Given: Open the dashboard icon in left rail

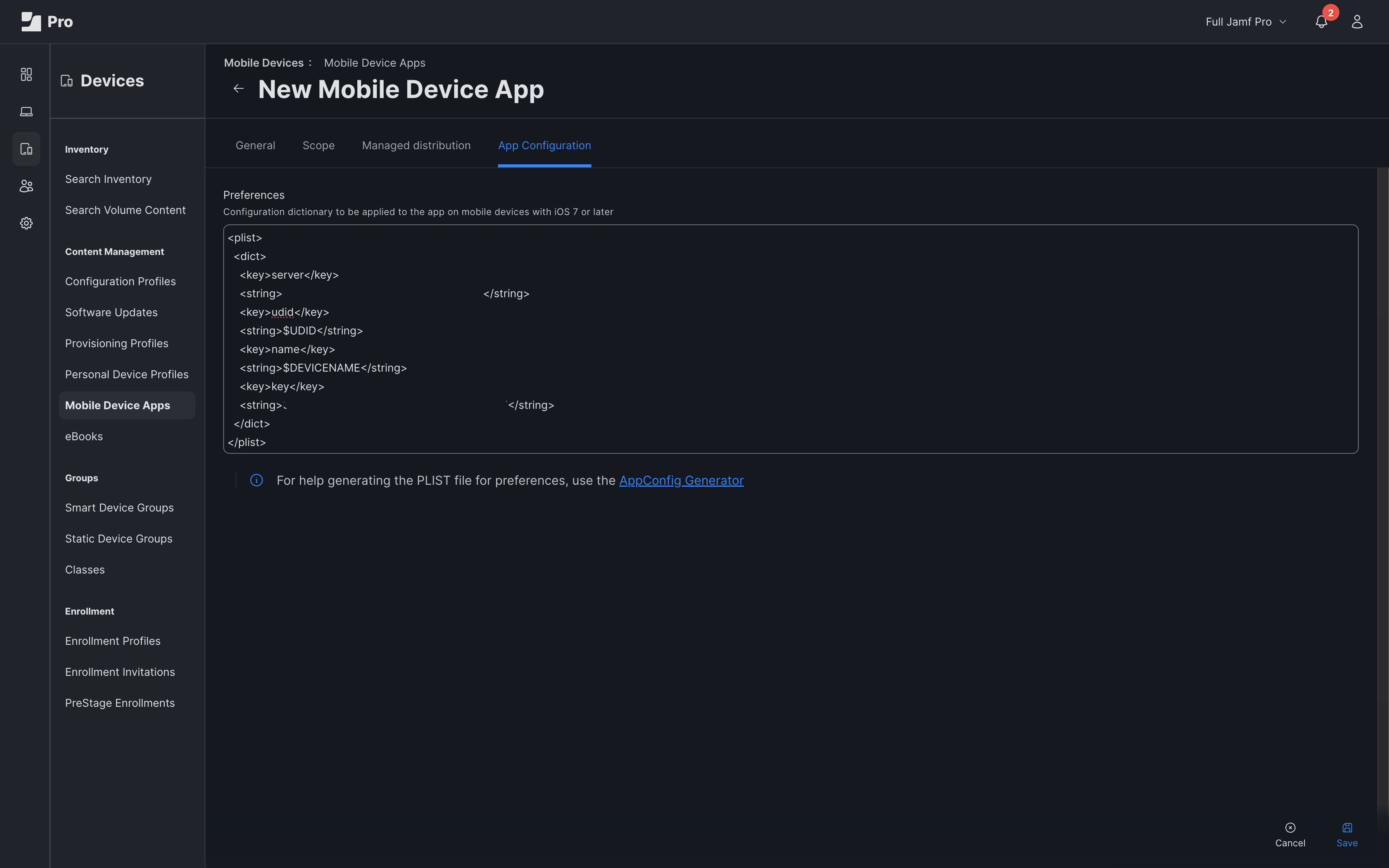Looking at the screenshot, I should [x=26, y=75].
